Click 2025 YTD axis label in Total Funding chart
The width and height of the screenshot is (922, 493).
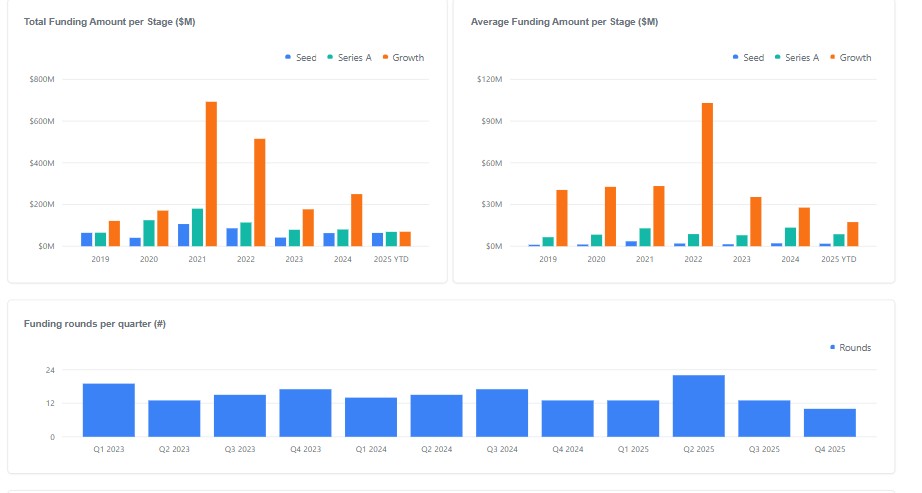pos(390,259)
